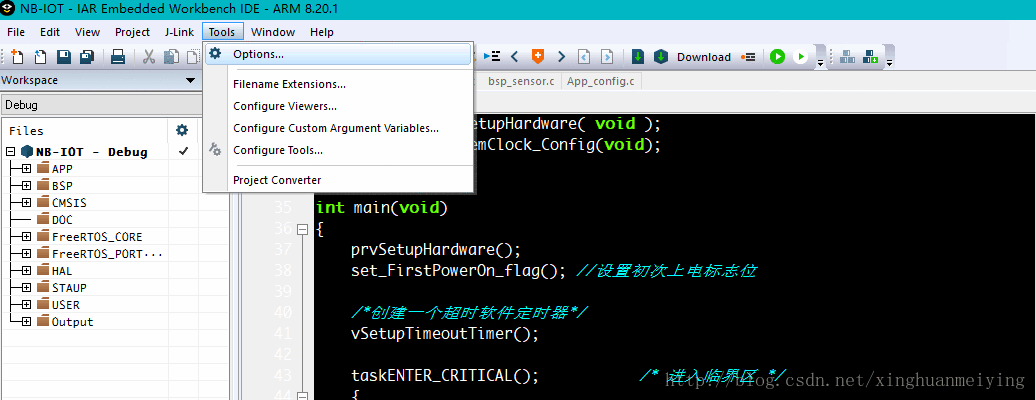Expand the HAL folder
The image size is (1036, 400).
point(26,270)
